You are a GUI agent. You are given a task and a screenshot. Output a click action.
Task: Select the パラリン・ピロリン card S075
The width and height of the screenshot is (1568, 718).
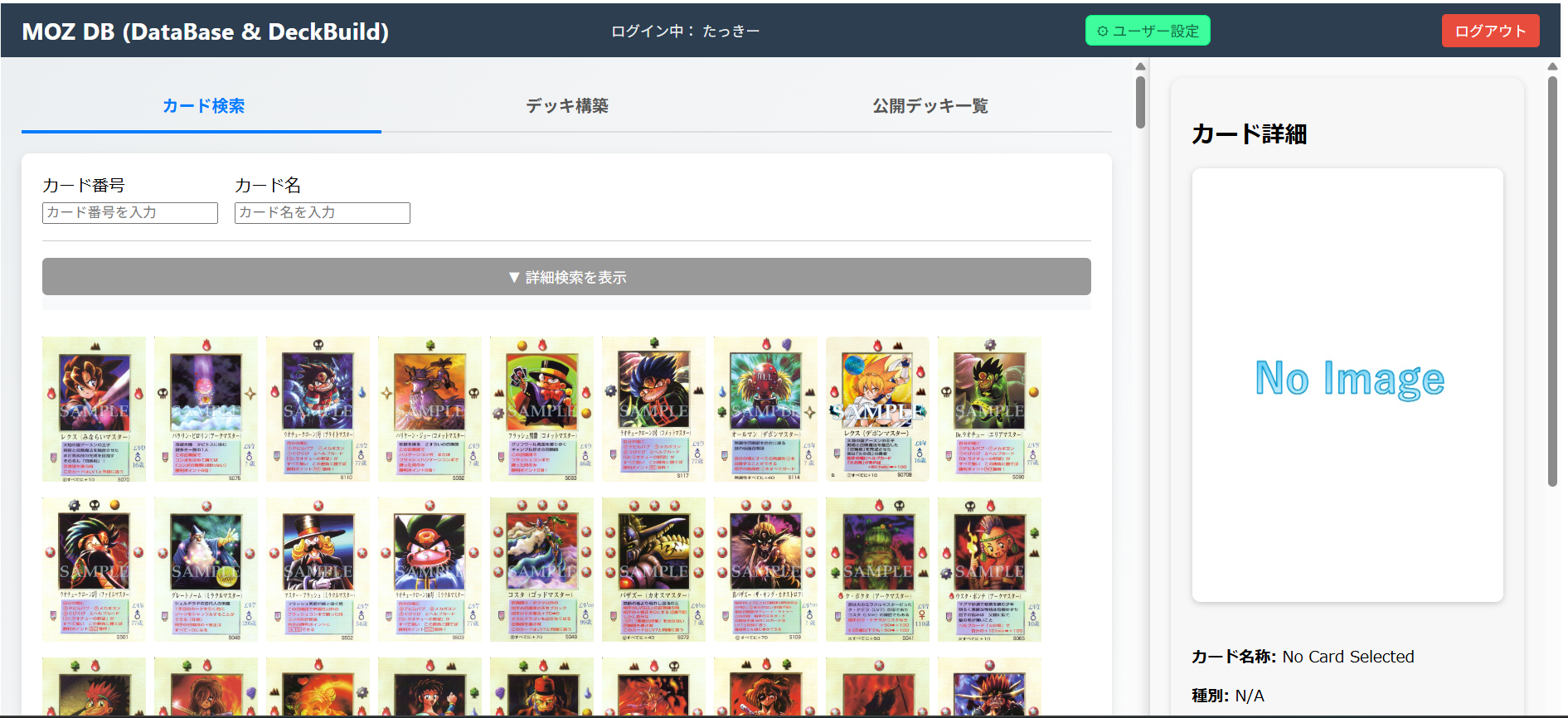206,409
